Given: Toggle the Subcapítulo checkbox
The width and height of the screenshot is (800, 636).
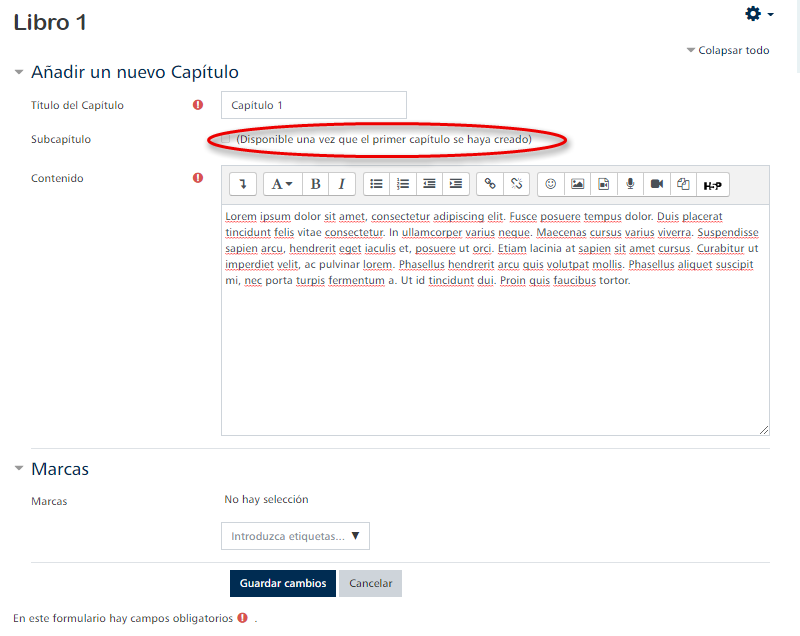Looking at the screenshot, I should (226, 139).
